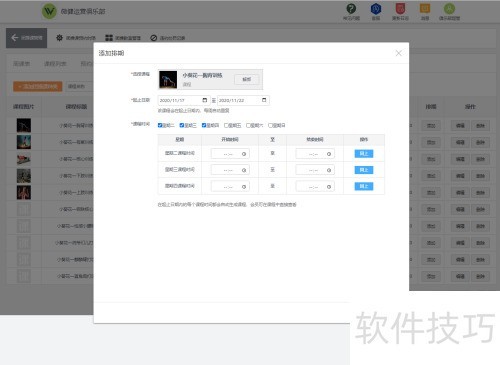
Task: Click 添加 schedule button in first course row
Action: tap(431, 126)
